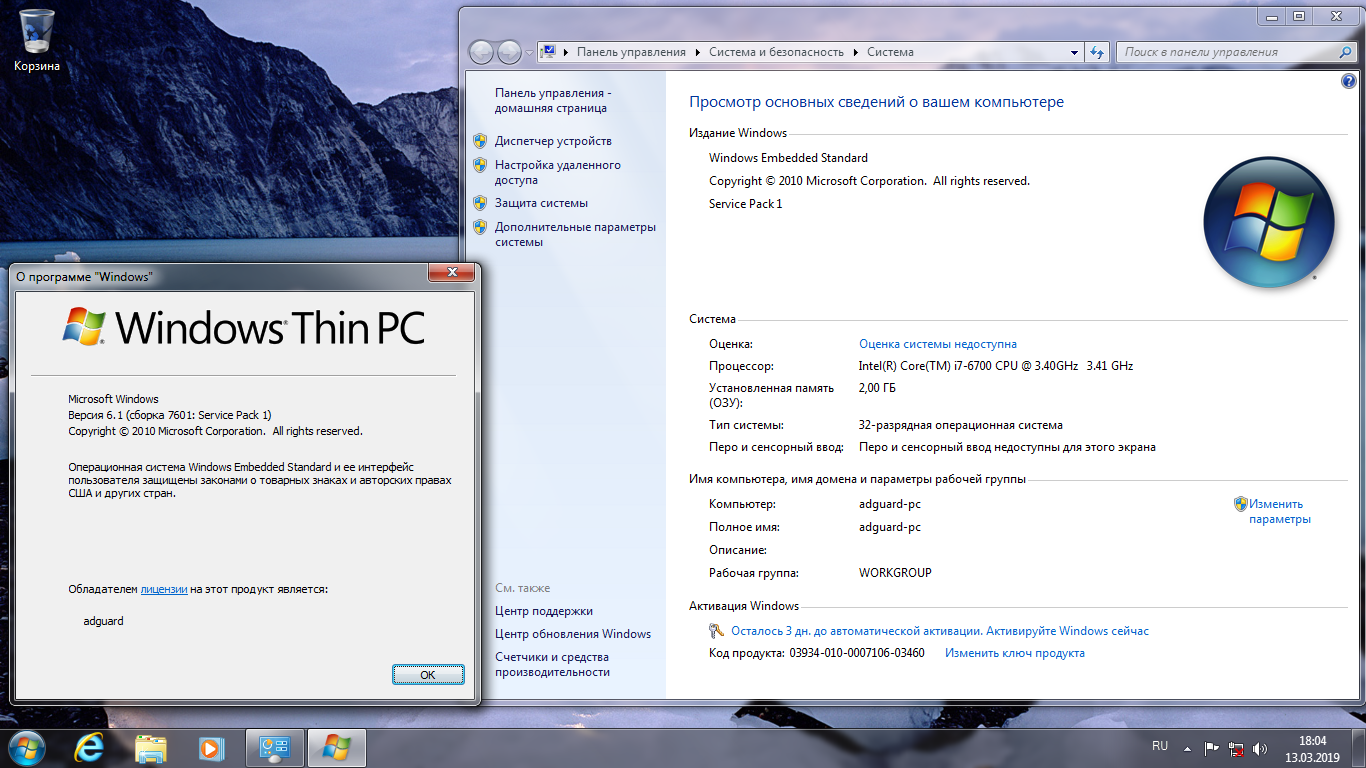This screenshot has width=1366, height=768.
Task: Click the search magnifier icon
Action: click(x=1346, y=52)
